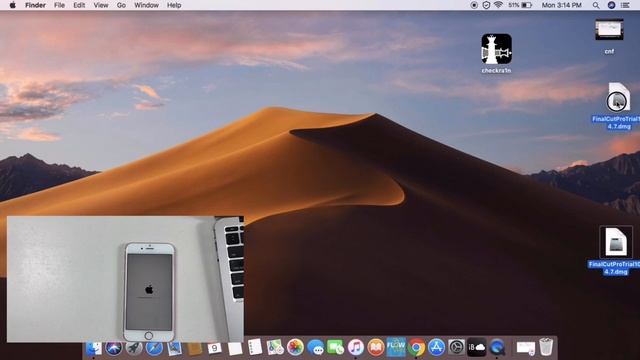640x360 pixels.
Task: Launch FaceTime from the Dock
Action: pos(336,348)
